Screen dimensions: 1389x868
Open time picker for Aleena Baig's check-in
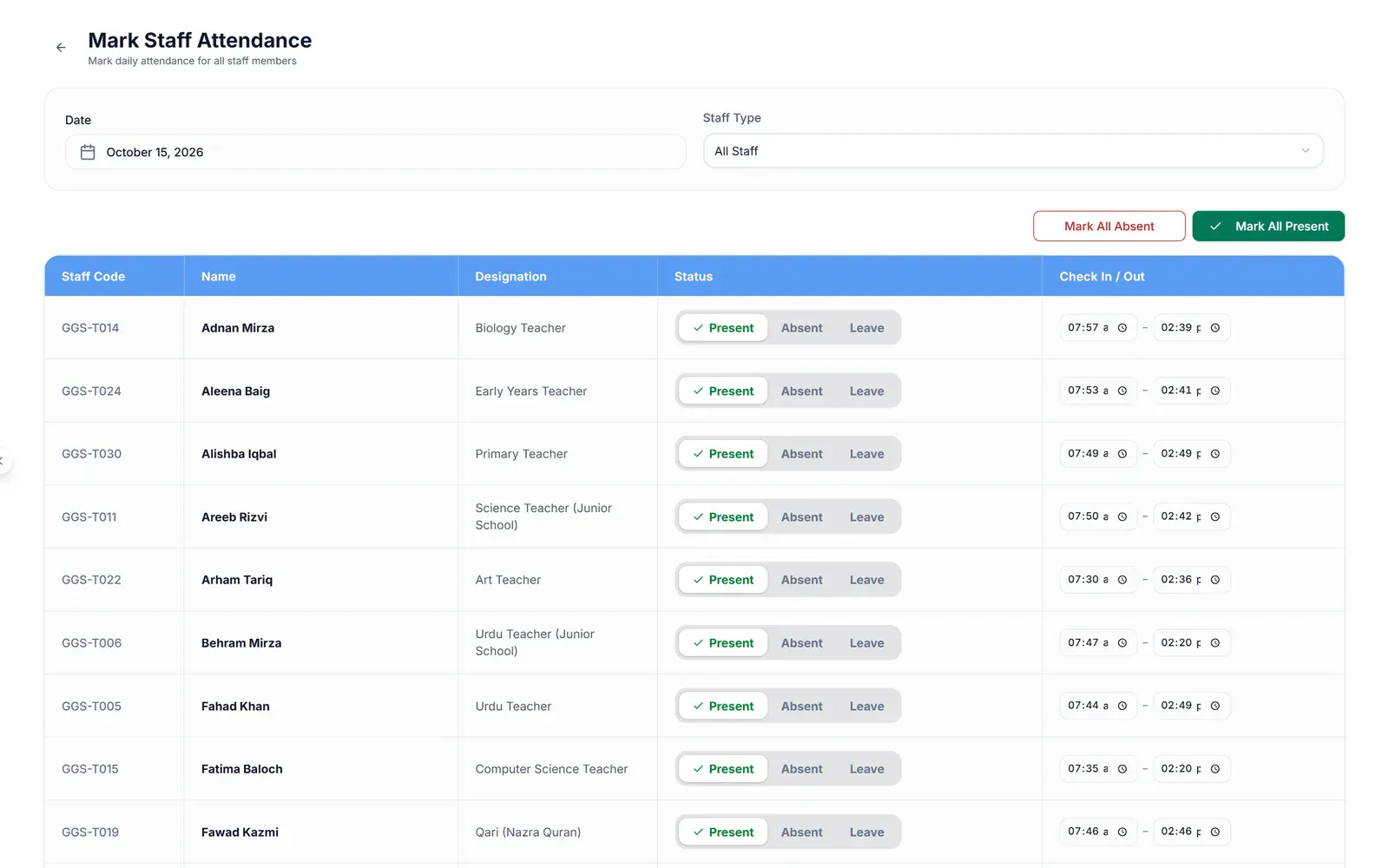click(1122, 391)
